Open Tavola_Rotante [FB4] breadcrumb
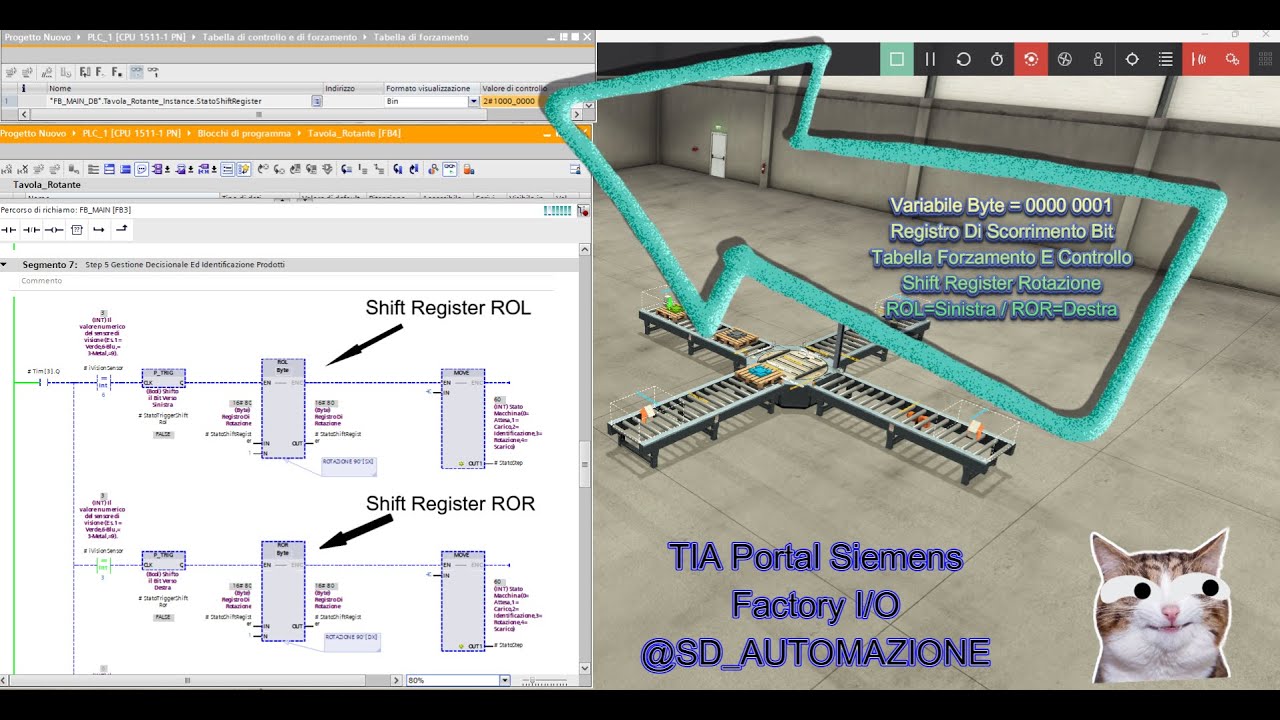Image resolution: width=1280 pixels, height=720 pixels. 354,133
